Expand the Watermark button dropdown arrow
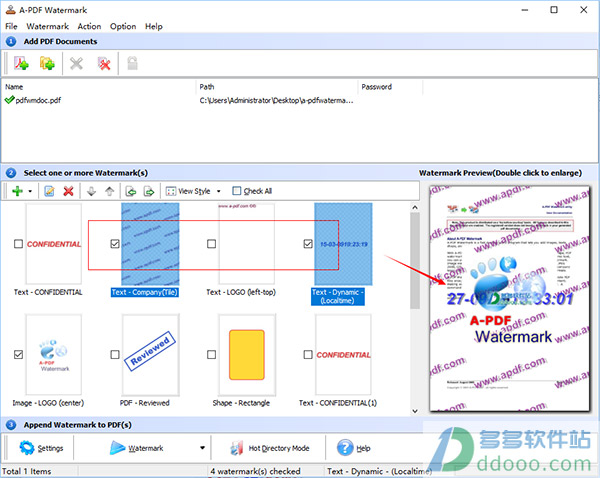Viewport: 600px width, 478px height. (202, 448)
